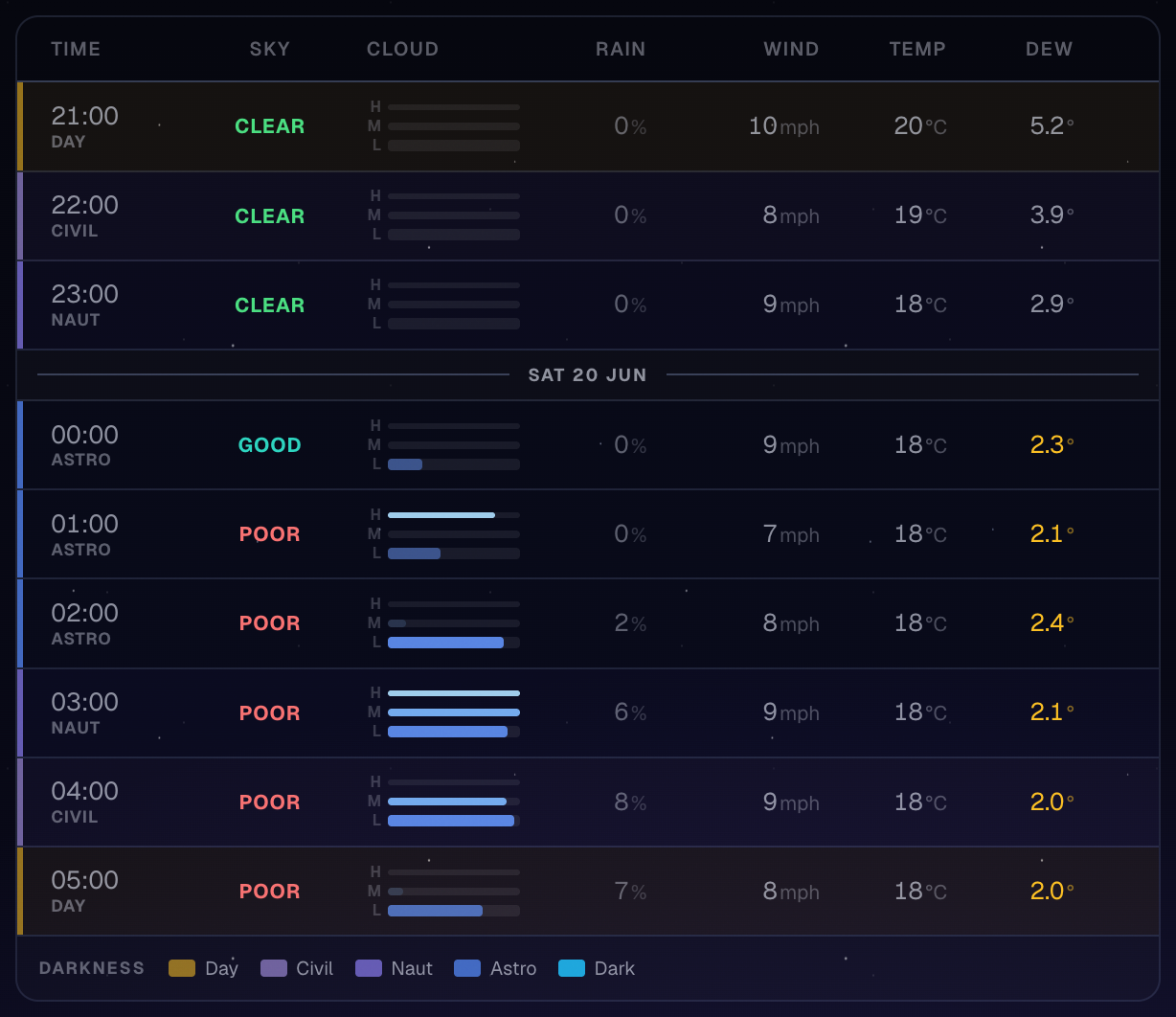Click the Astro darkness legend swatch
1176x1017 pixels.
pos(467,968)
